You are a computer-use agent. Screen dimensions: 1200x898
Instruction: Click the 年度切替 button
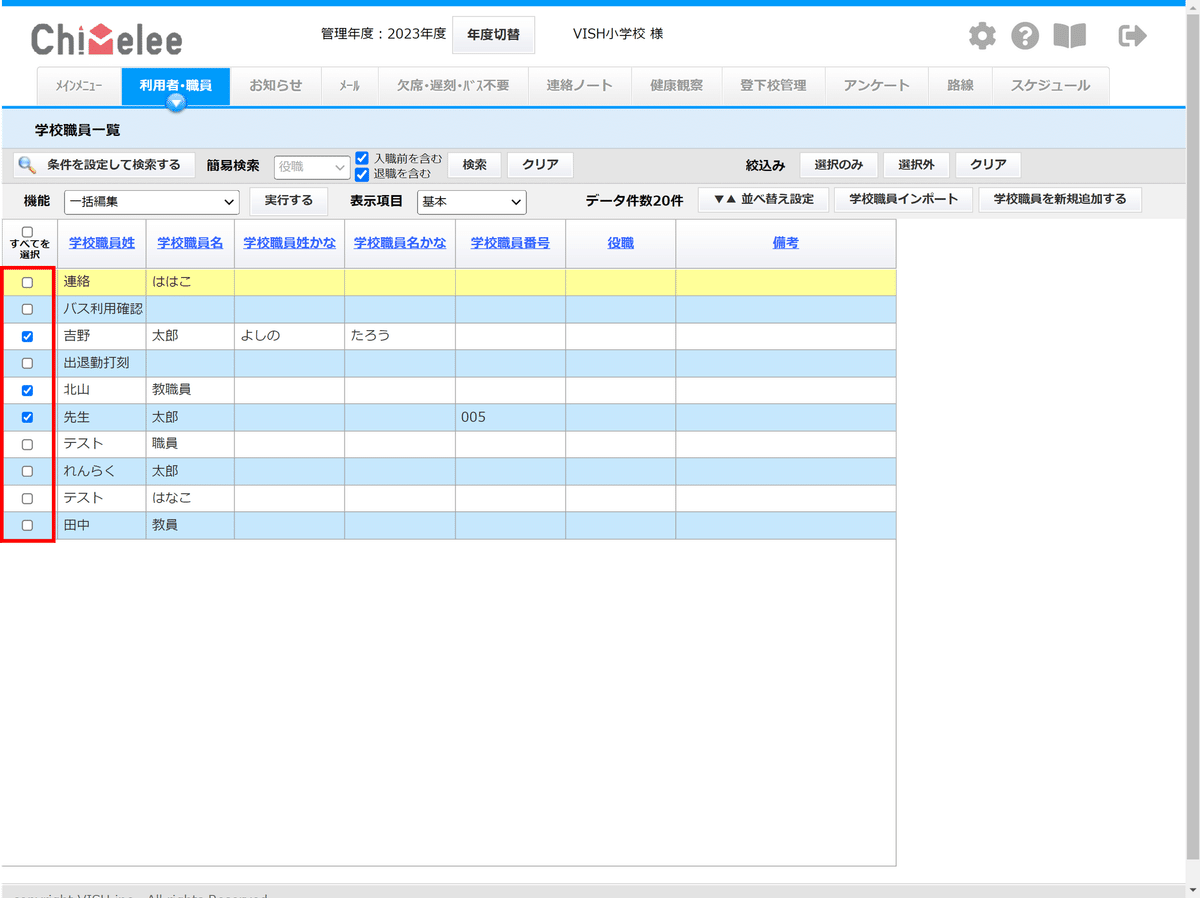[x=493, y=35]
